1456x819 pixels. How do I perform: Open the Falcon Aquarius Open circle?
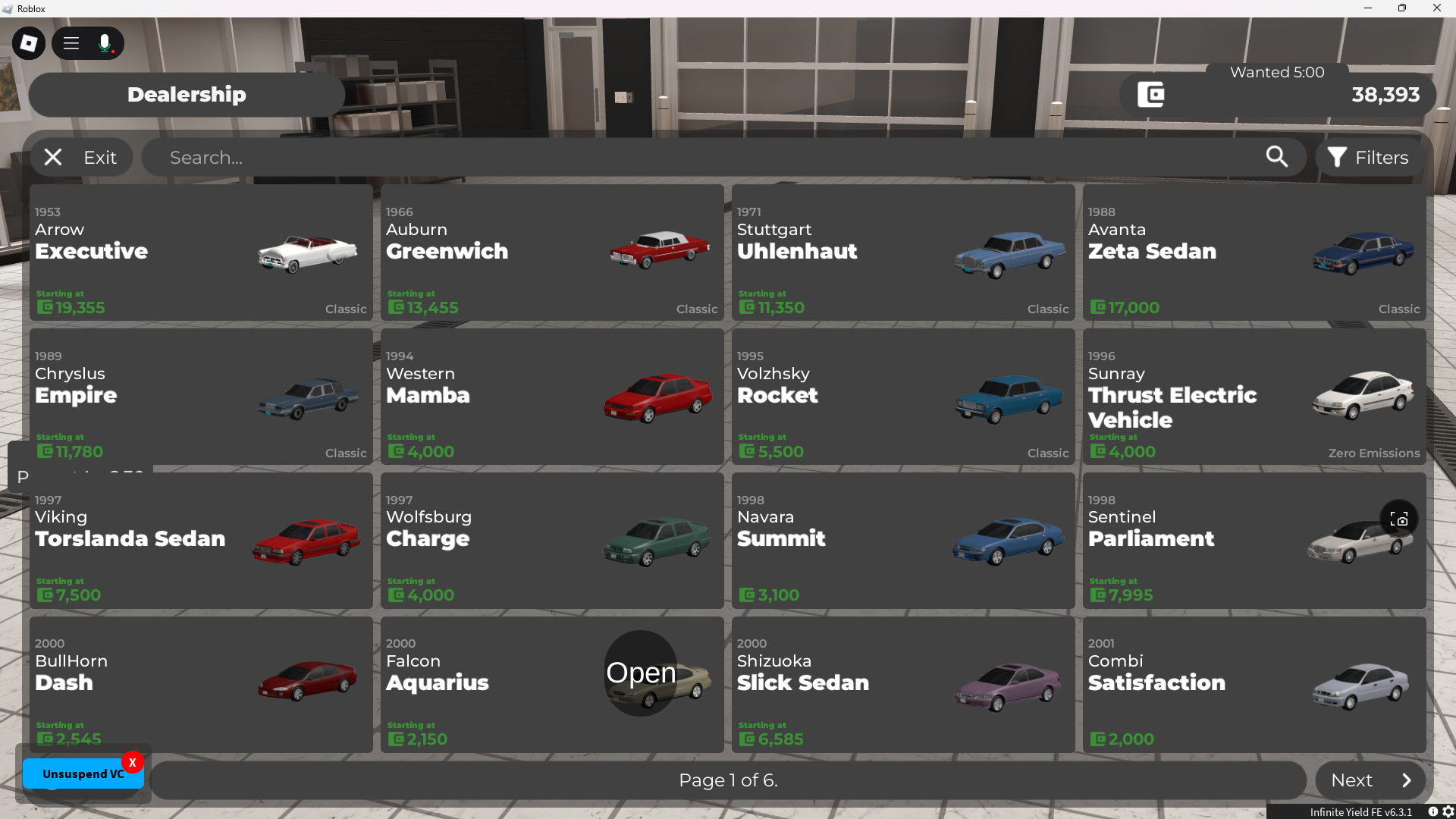(x=641, y=673)
